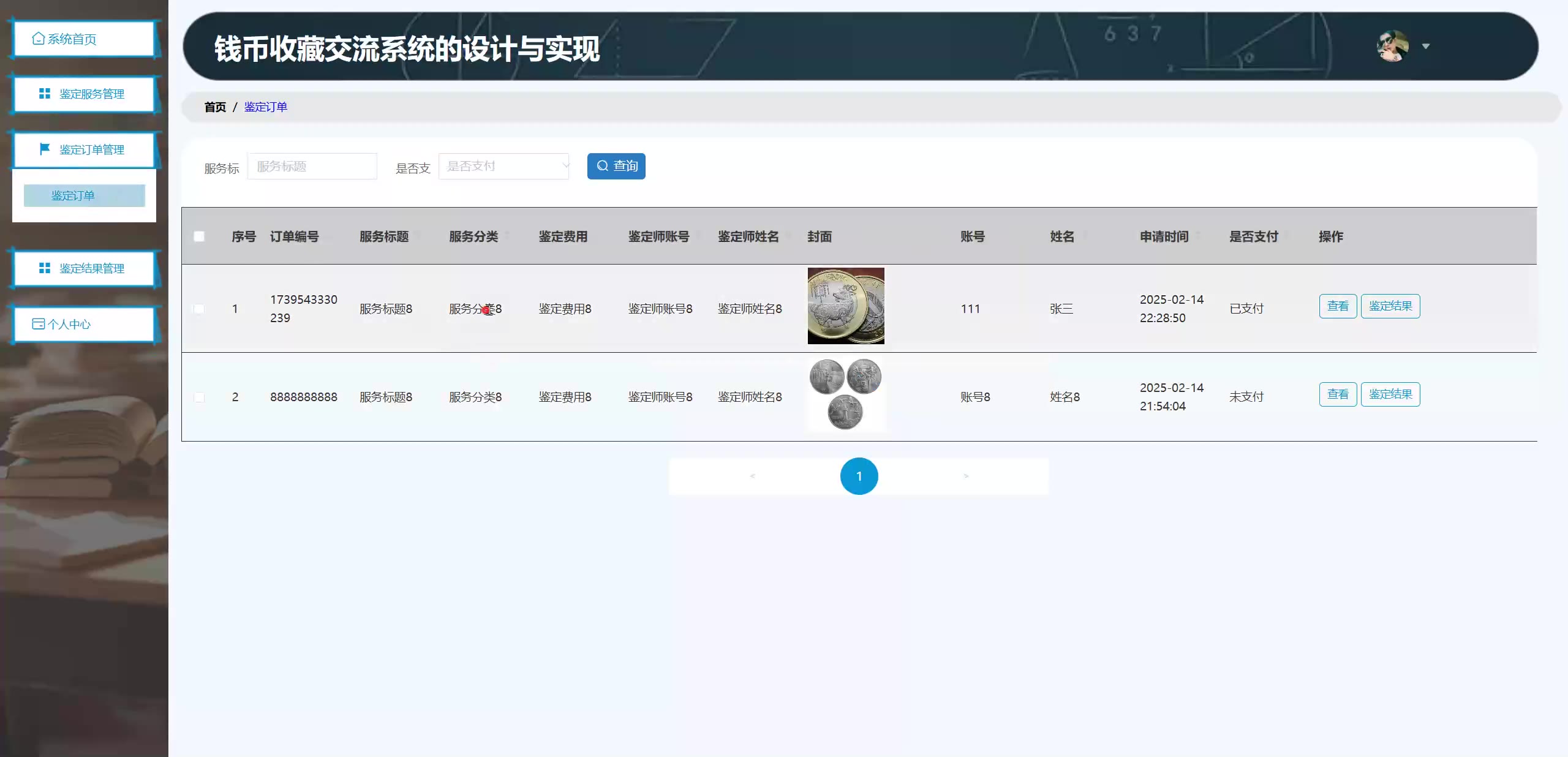Click the grid icon for 鉴定服务管理
Image resolution: width=1568 pixels, height=757 pixels.
(45, 94)
